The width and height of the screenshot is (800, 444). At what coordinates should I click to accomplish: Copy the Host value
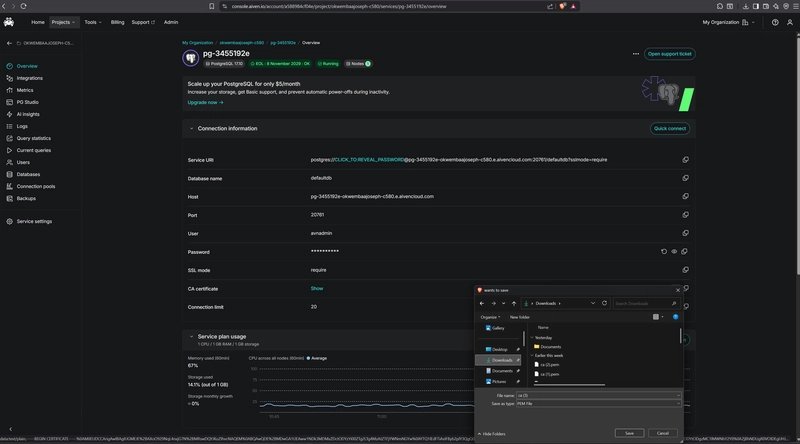(685, 196)
